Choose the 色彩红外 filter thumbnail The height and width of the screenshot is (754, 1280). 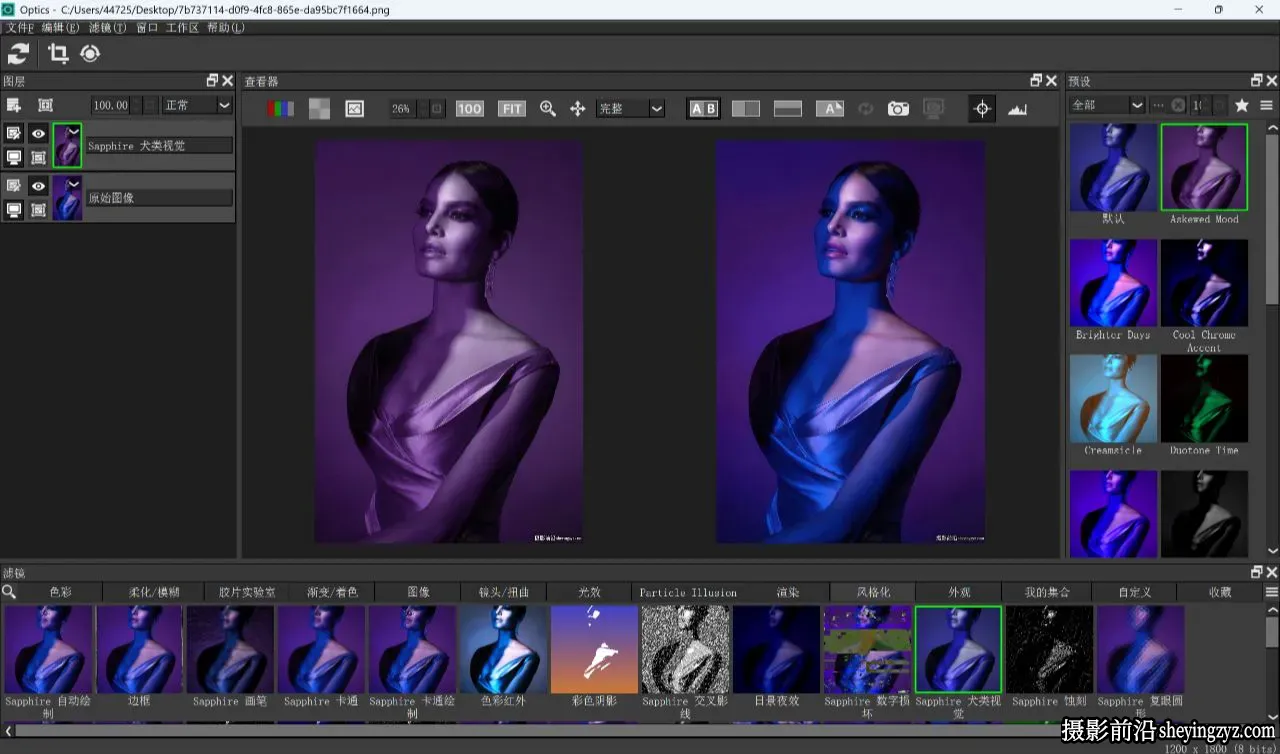click(x=503, y=649)
